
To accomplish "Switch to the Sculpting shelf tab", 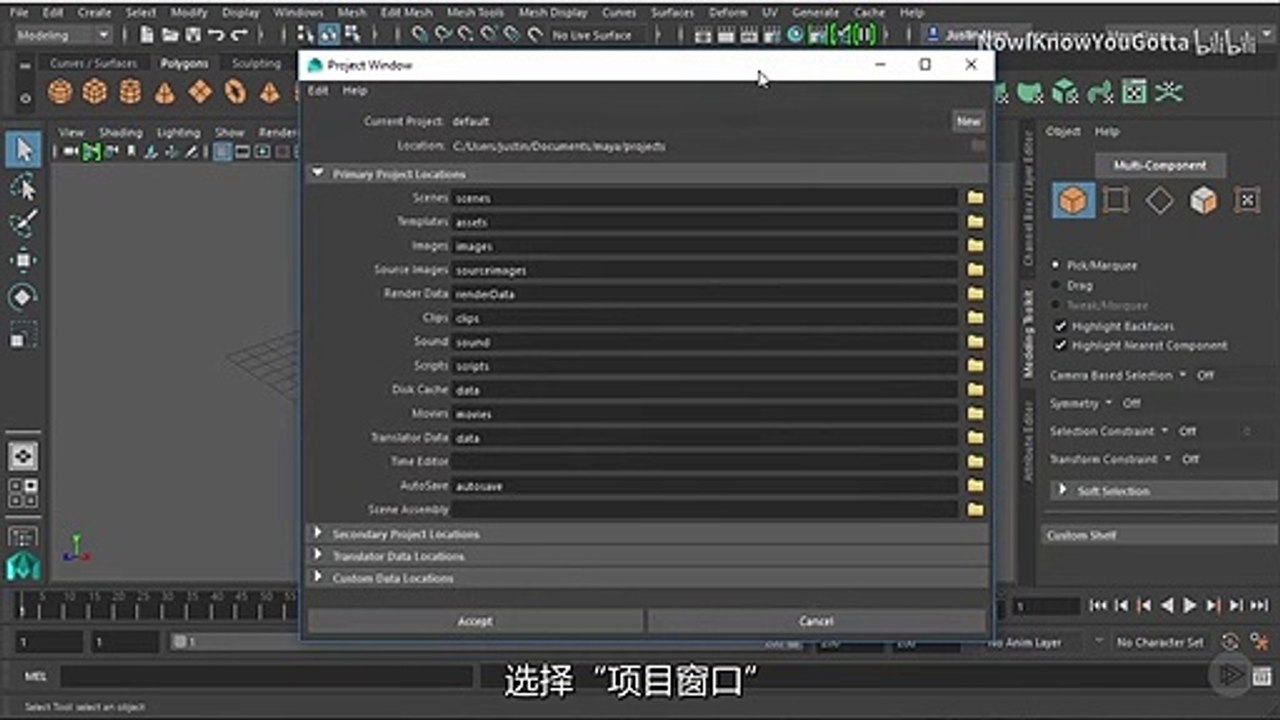I will point(256,63).
